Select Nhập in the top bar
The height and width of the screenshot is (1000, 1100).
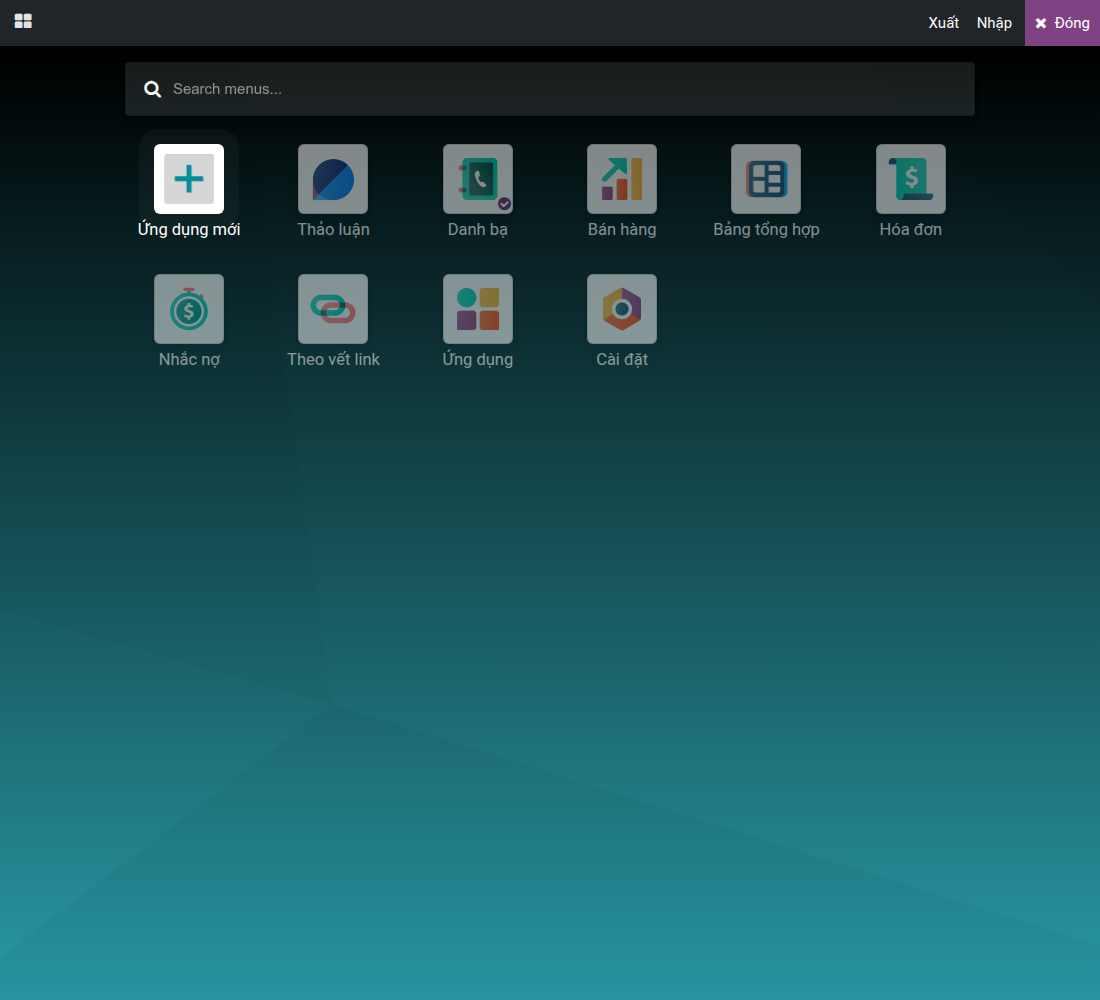click(x=994, y=23)
